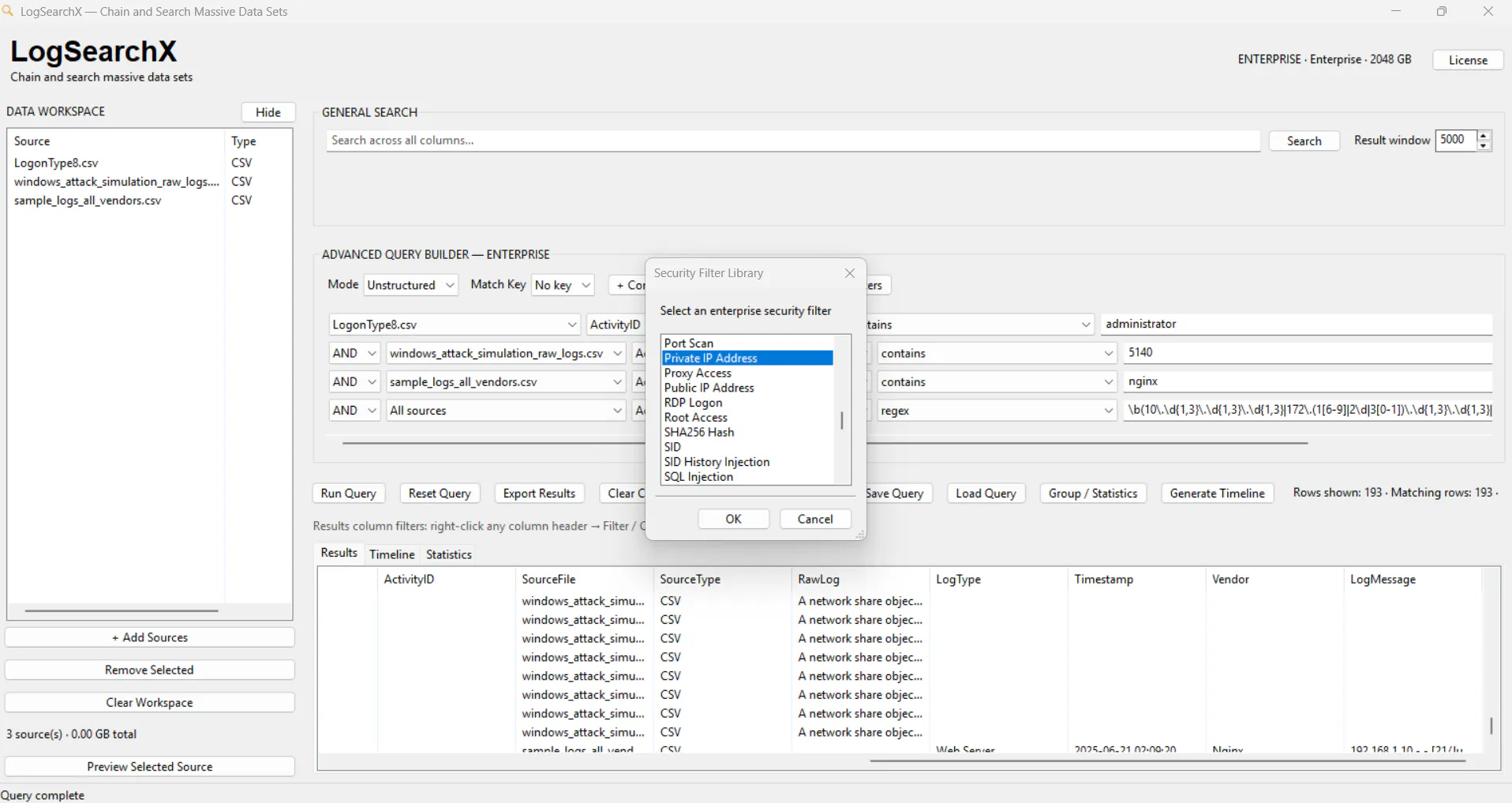Screen dimensions: 1512x803
Task: Open the License button
Action: (x=1468, y=60)
